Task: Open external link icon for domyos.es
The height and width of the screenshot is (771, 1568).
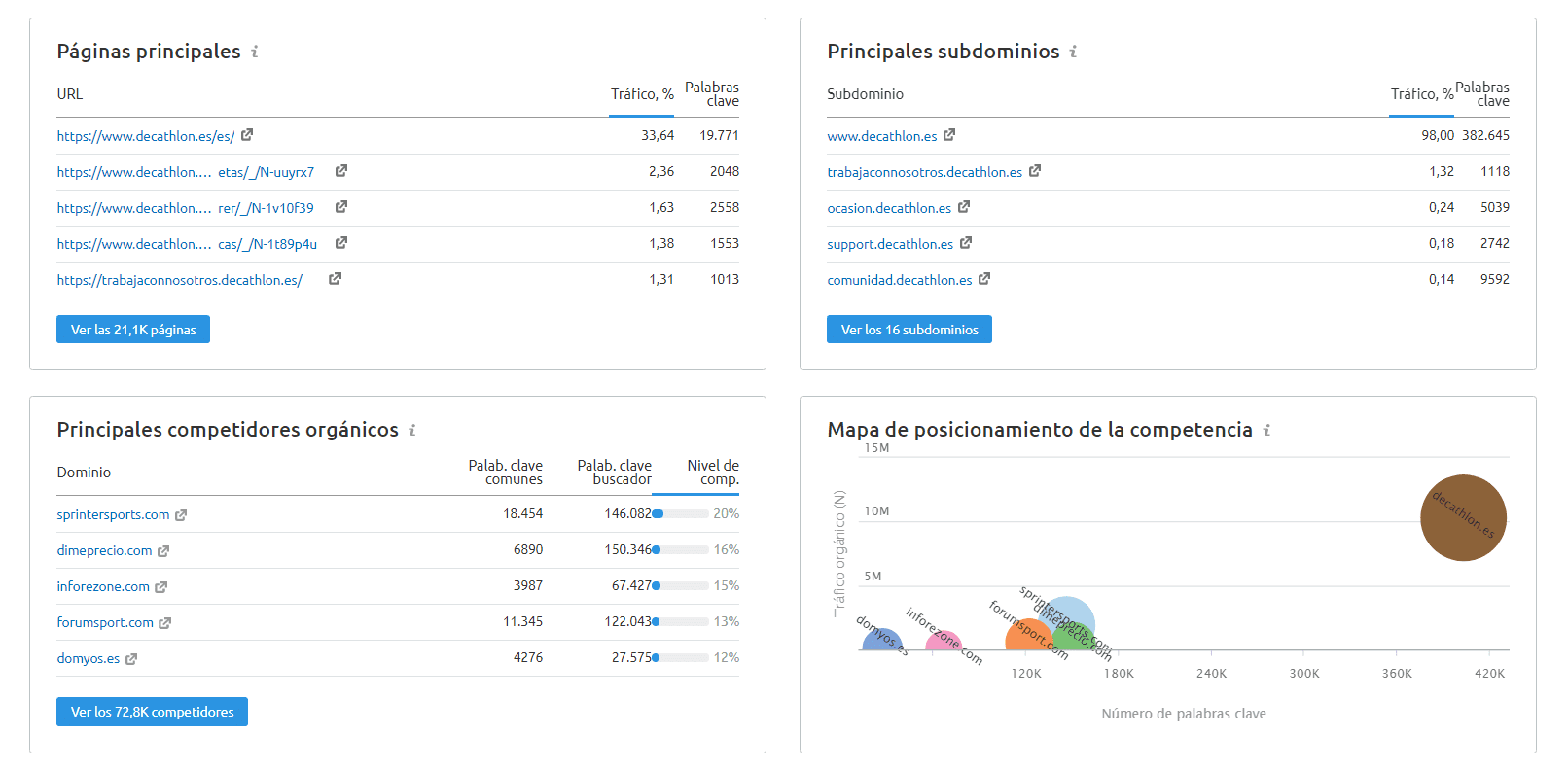Action: pos(131,659)
